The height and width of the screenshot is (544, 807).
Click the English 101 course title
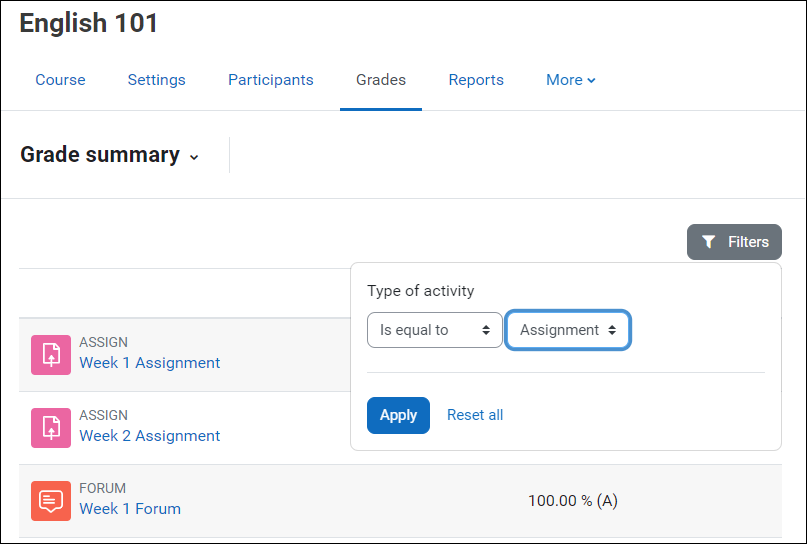(x=89, y=23)
